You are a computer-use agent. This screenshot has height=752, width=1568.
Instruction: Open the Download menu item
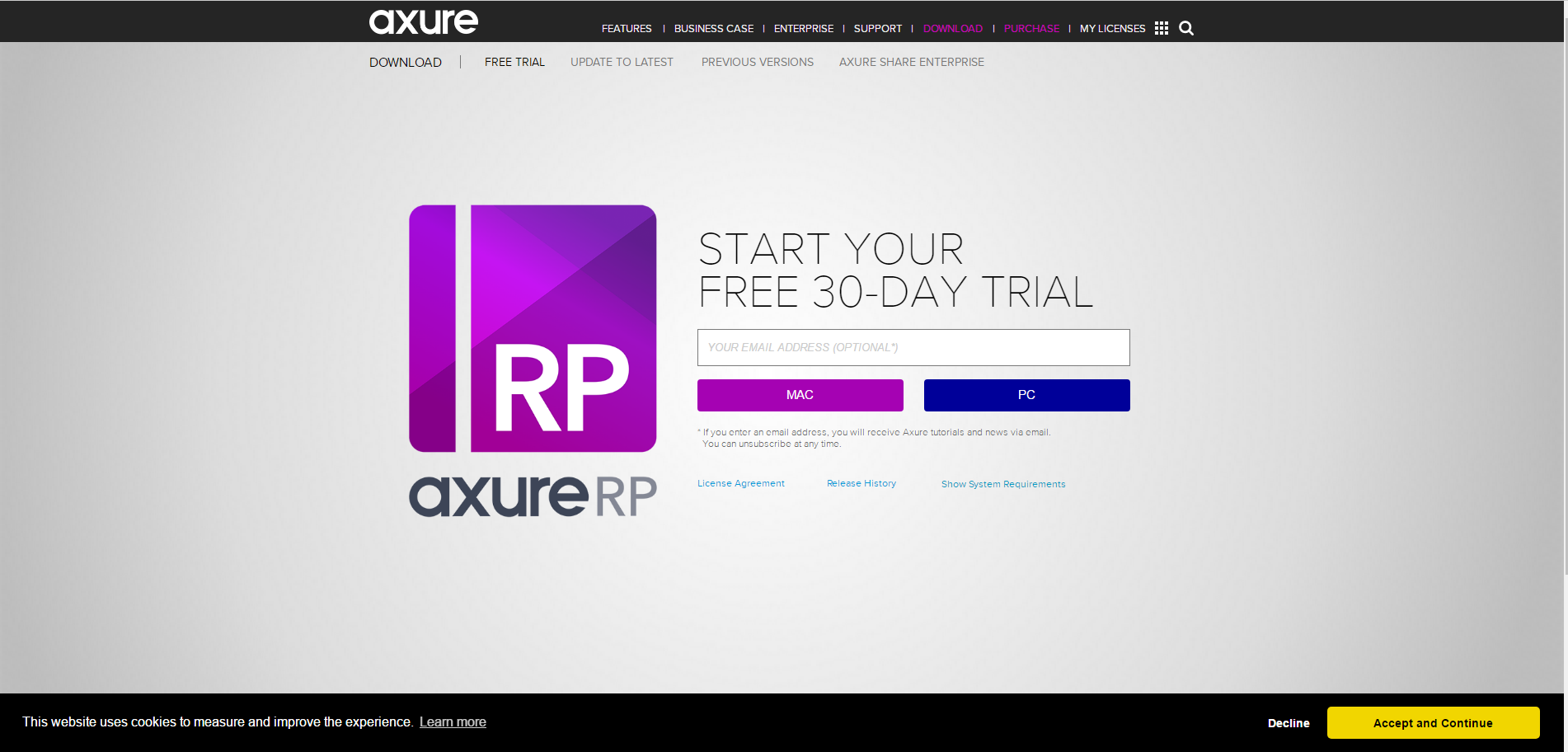tap(953, 29)
